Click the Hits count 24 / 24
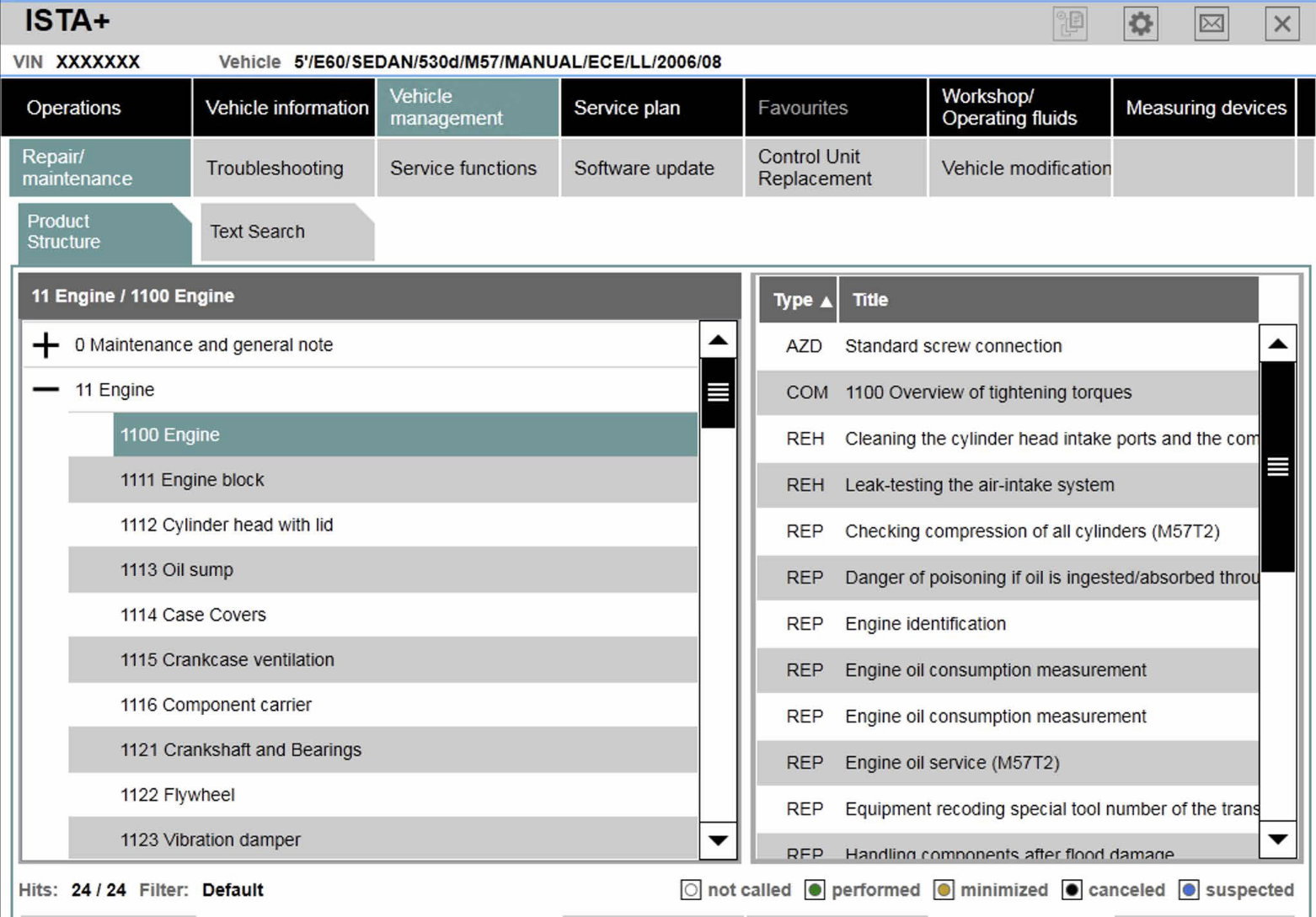1316x917 pixels. pyautogui.click(x=99, y=890)
